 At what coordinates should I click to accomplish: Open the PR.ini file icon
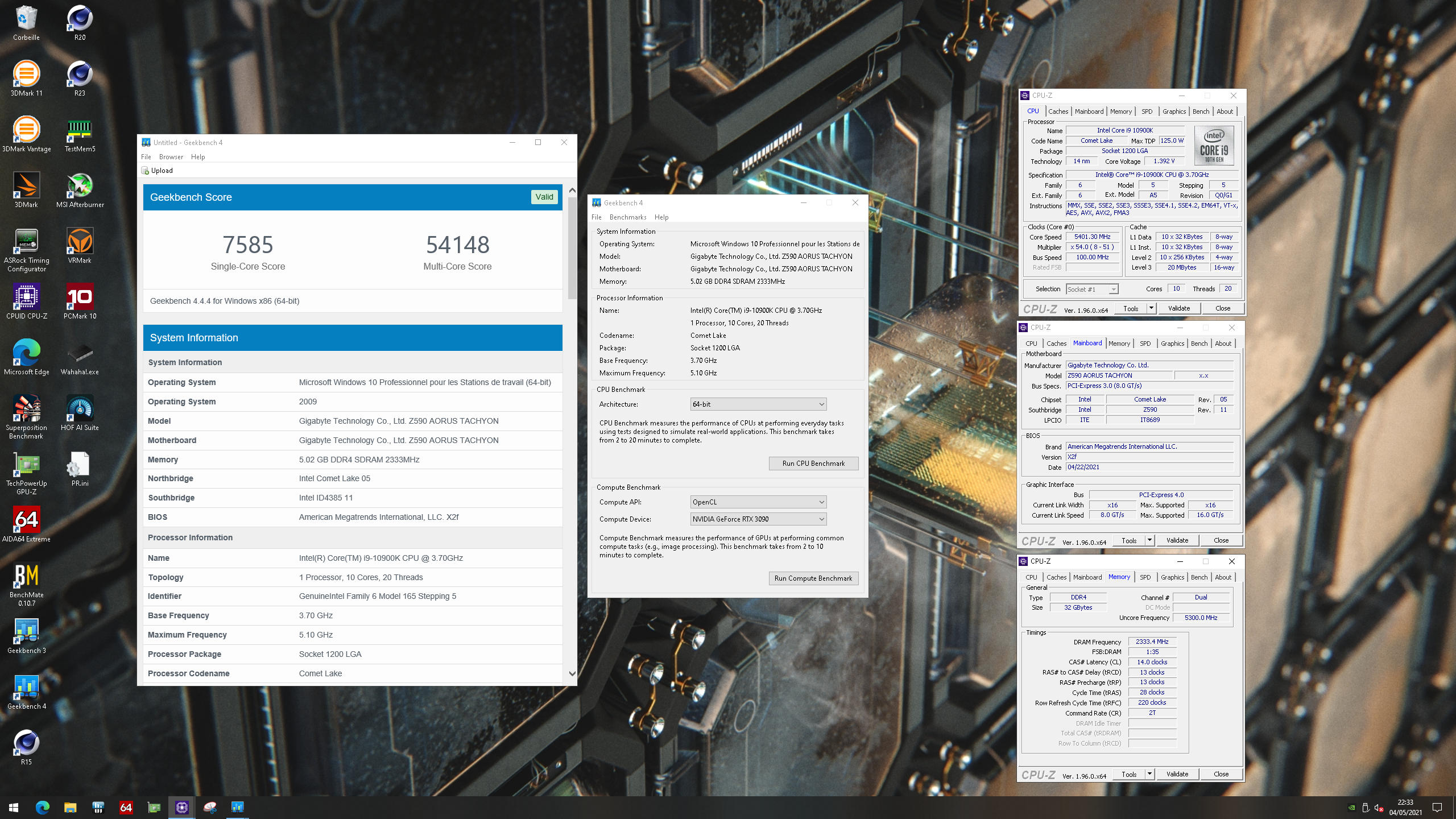pos(80,469)
